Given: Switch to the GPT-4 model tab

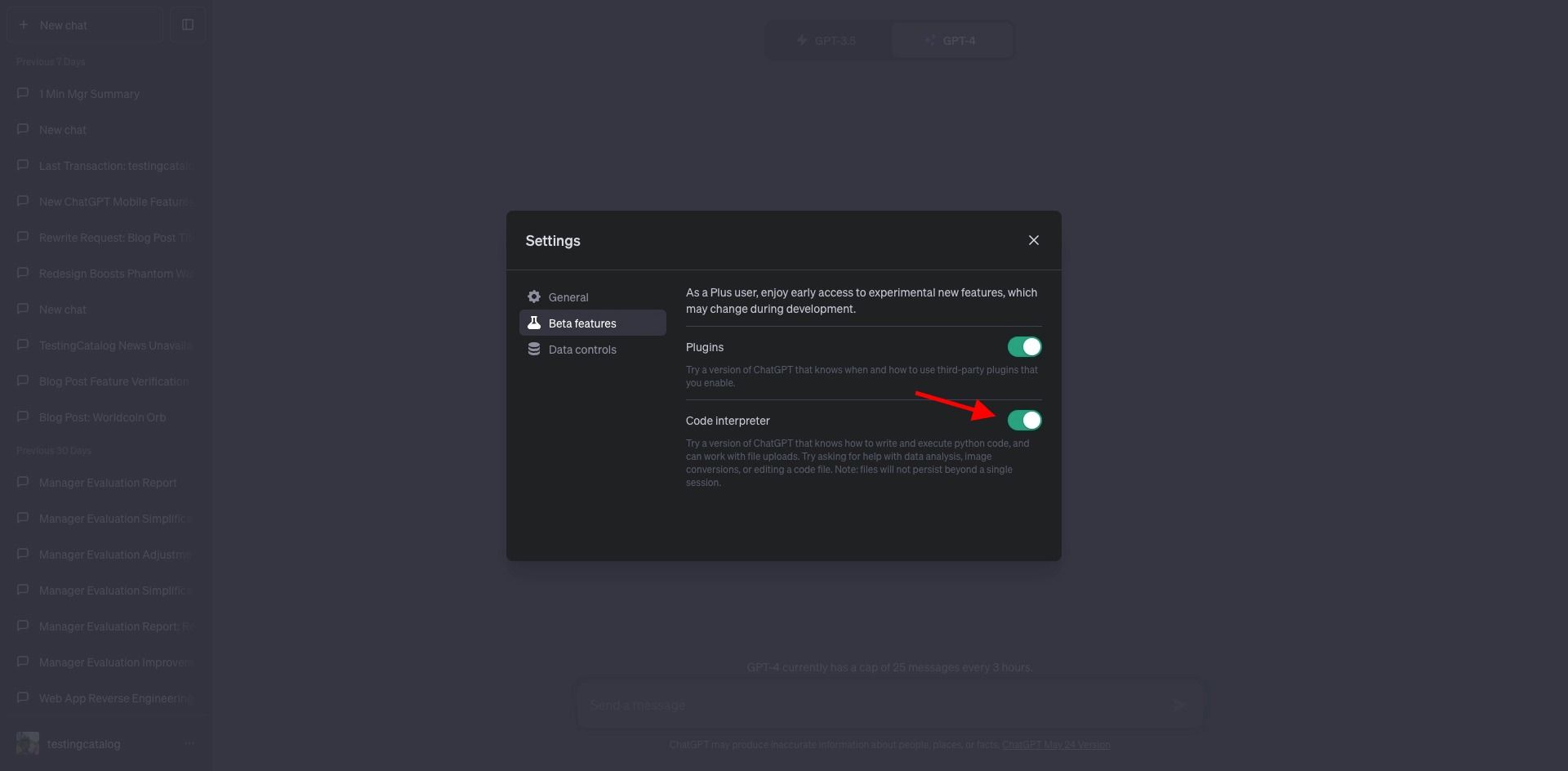Looking at the screenshot, I should coord(951,40).
